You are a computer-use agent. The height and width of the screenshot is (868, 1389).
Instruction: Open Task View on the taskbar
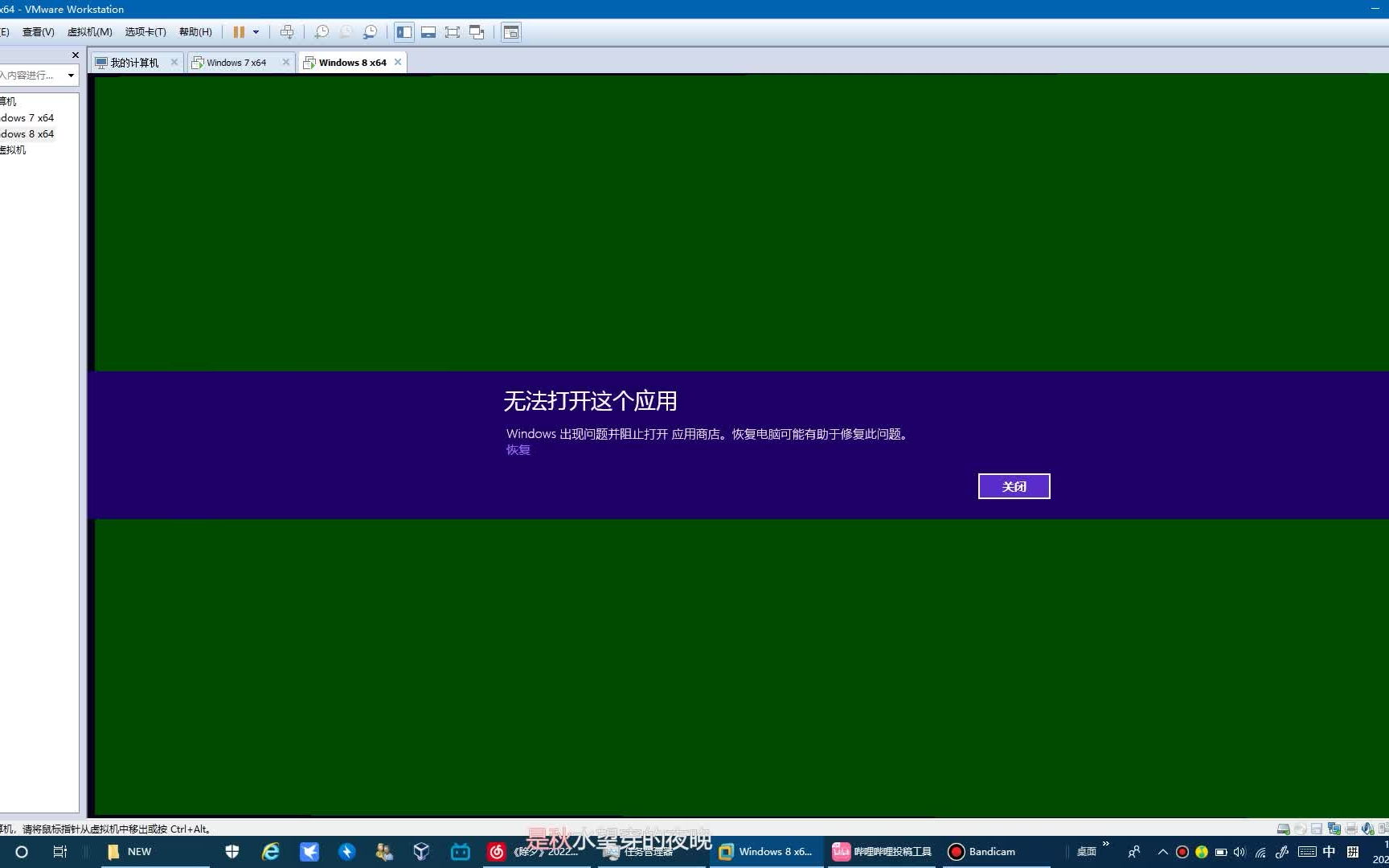pyautogui.click(x=60, y=852)
